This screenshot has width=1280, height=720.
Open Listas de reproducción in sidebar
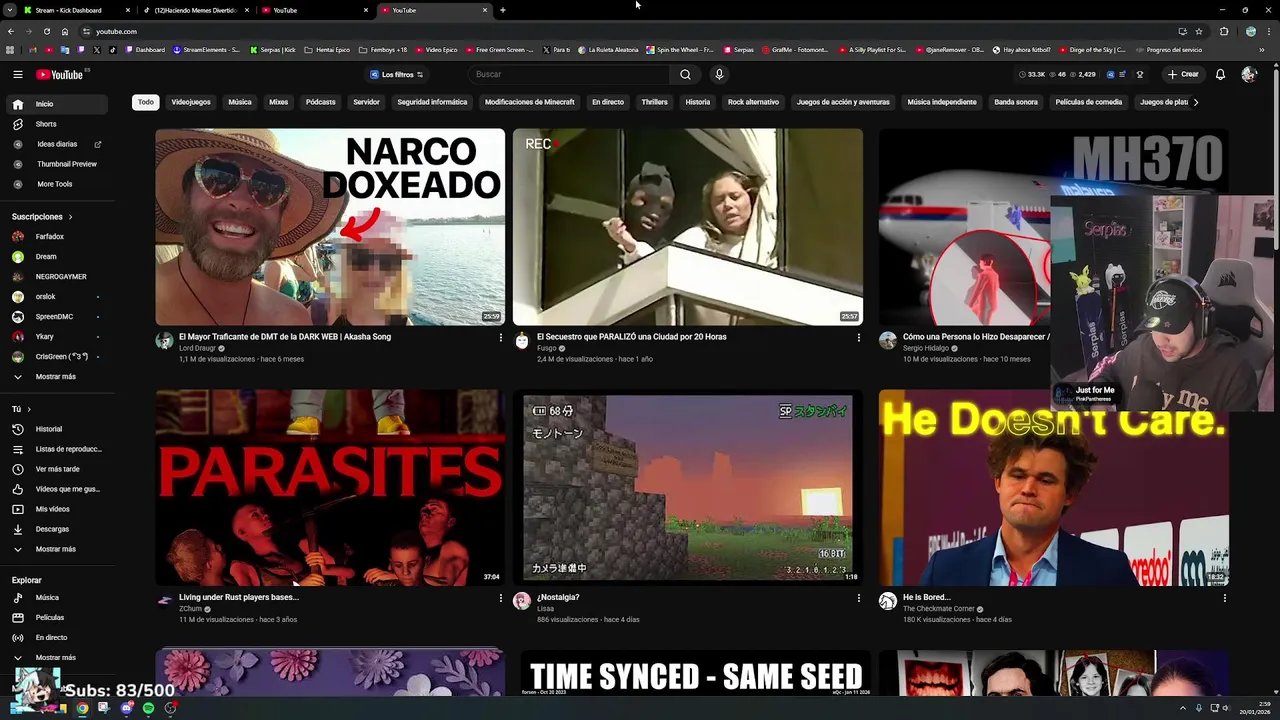[56, 449]
